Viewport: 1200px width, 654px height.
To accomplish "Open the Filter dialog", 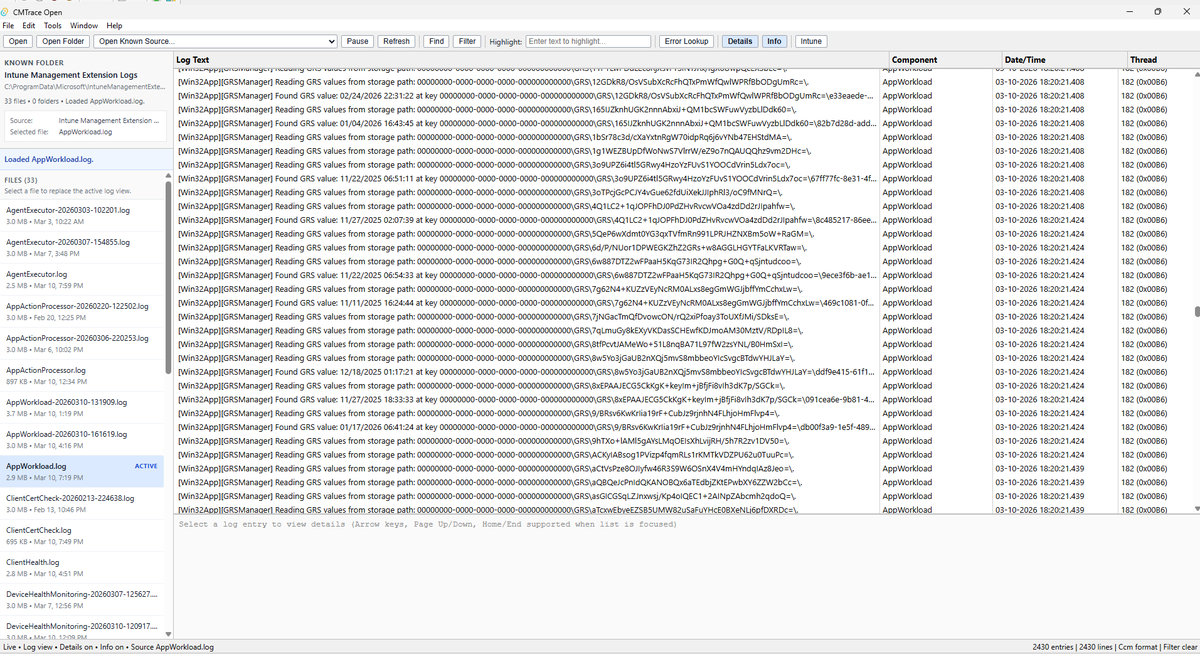I will [467, 41].
